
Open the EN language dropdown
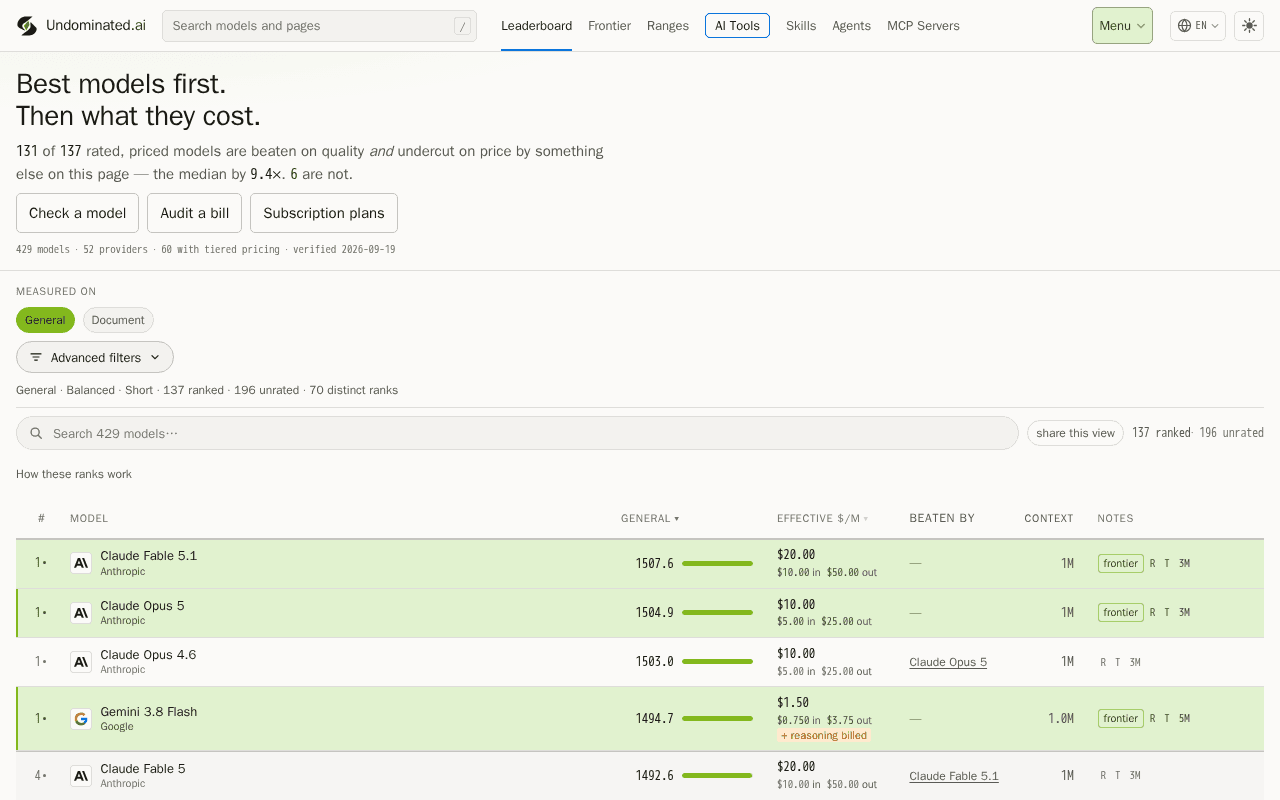pyautogui.click(x=1198, y=26)
